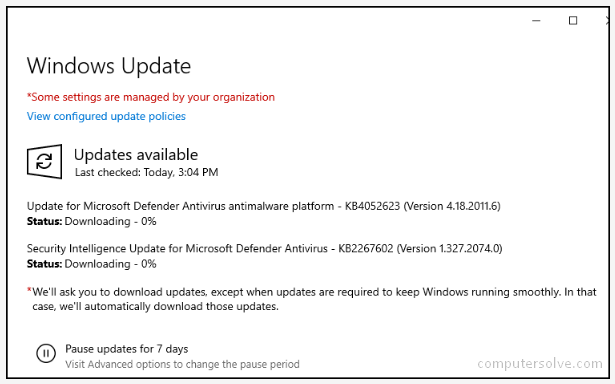Image resolution: width=615 pixels, height=384 pixels.
Task: Click the Last checked Today 3:04 PM text
Action: pyautogui.click(x=146, y=172)
